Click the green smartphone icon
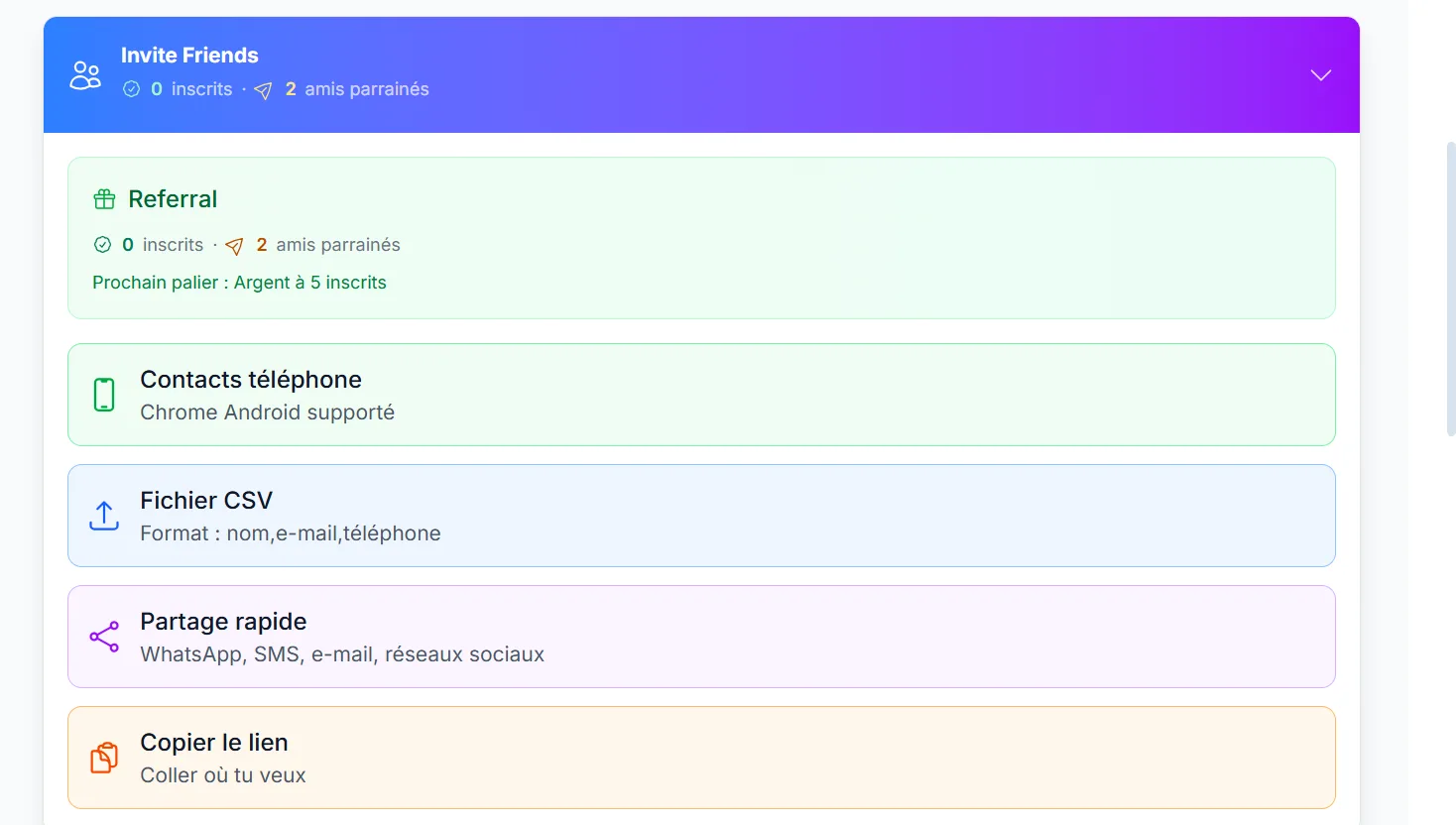1456x825 pixels. click(104, 395)
